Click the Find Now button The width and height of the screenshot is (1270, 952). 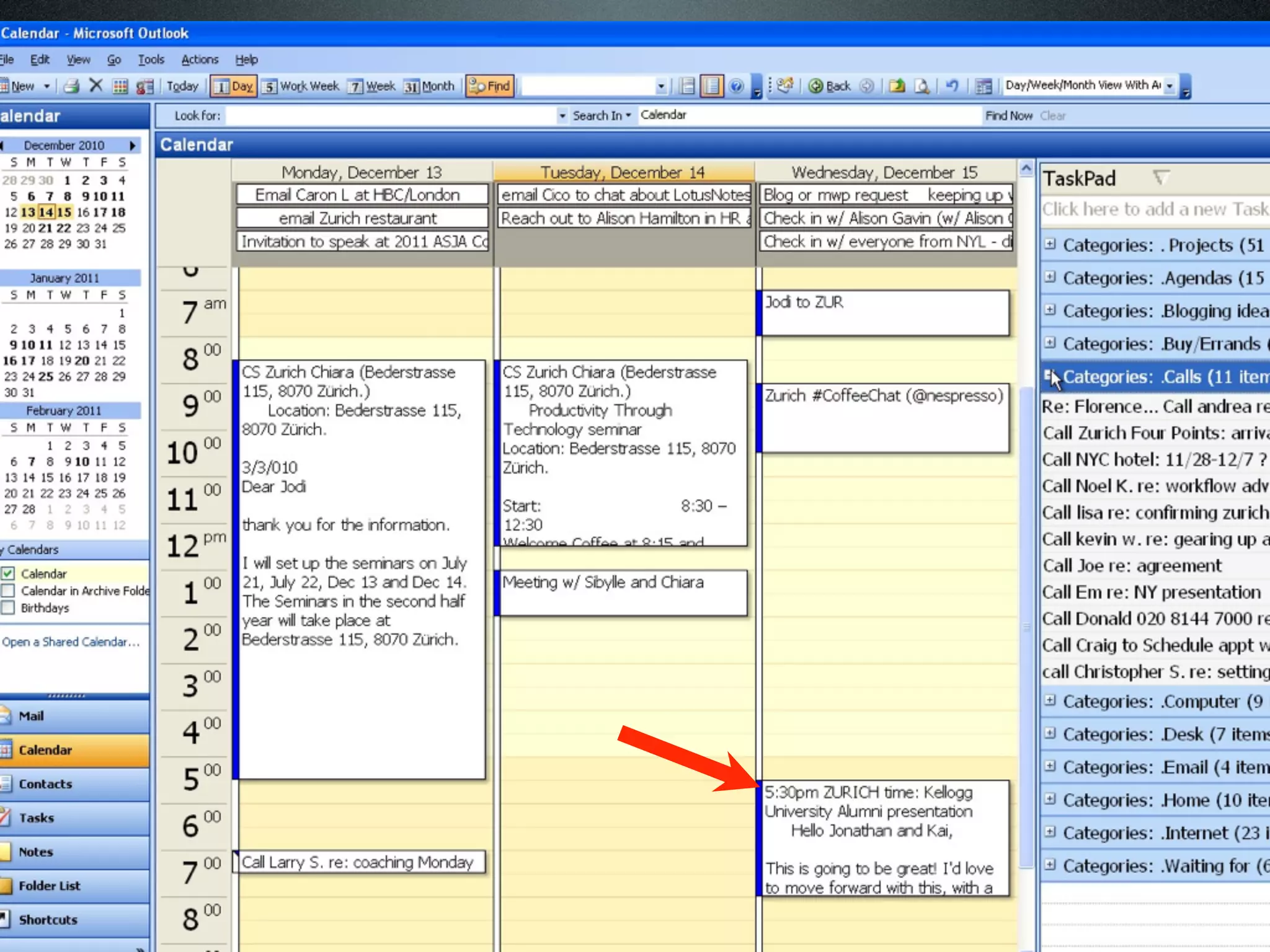[1008, 115]
